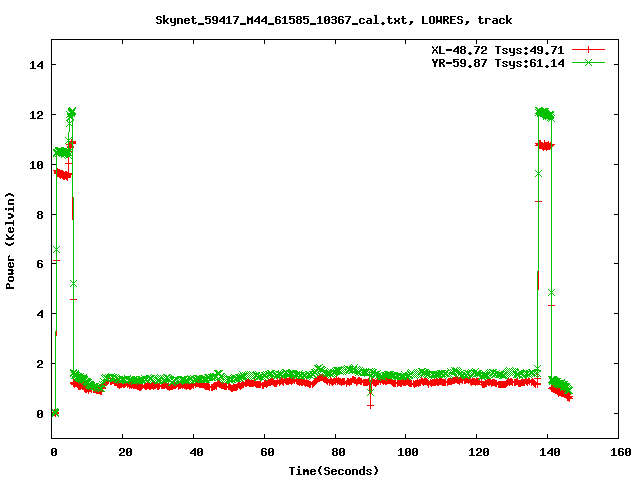Click the Power (Kelvin) y-axis label

coord(10,241)
